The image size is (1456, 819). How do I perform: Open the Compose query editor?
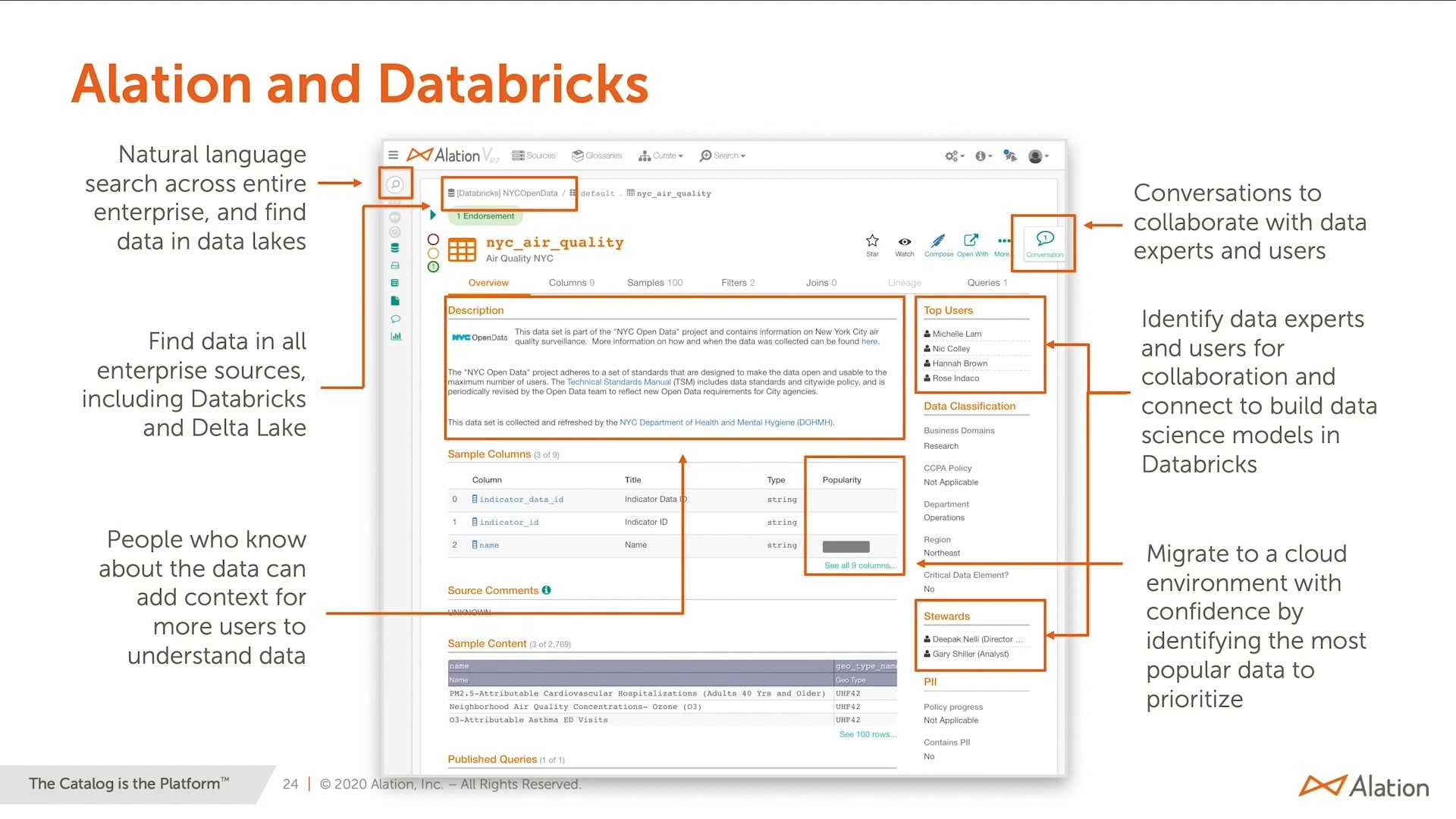pyautogui.click(x=939, y=241)
